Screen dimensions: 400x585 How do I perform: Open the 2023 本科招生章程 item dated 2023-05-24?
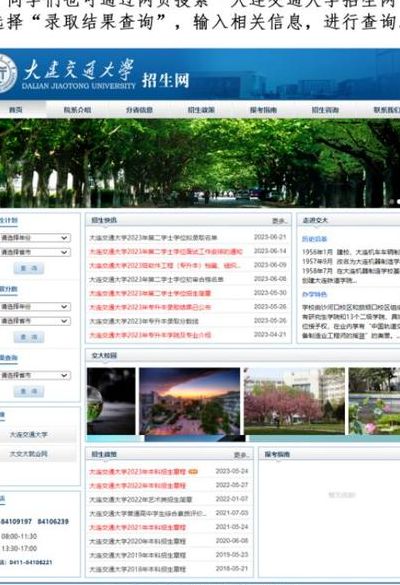(137, 472)
